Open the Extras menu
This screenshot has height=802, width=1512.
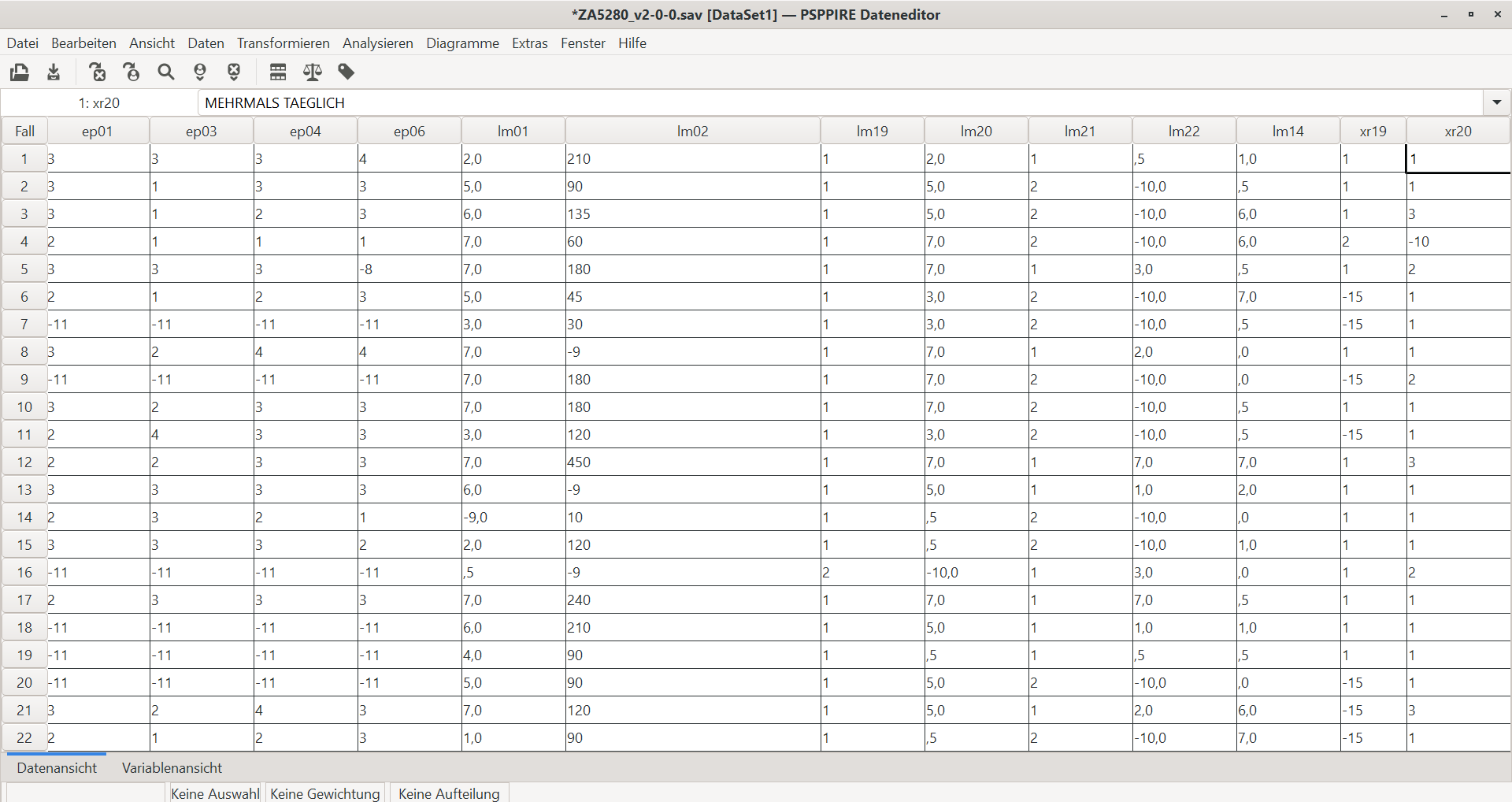tap(530, 43)
